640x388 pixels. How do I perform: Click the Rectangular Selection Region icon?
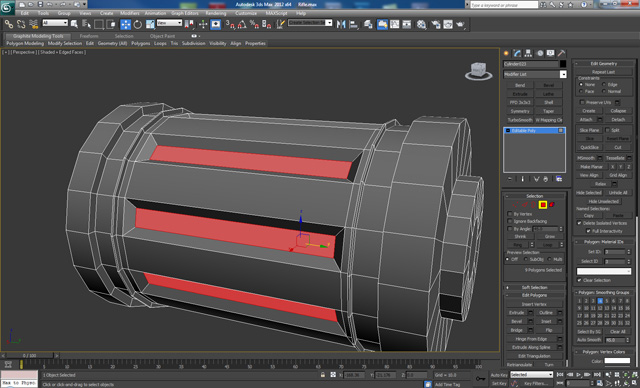click(98, 24)
